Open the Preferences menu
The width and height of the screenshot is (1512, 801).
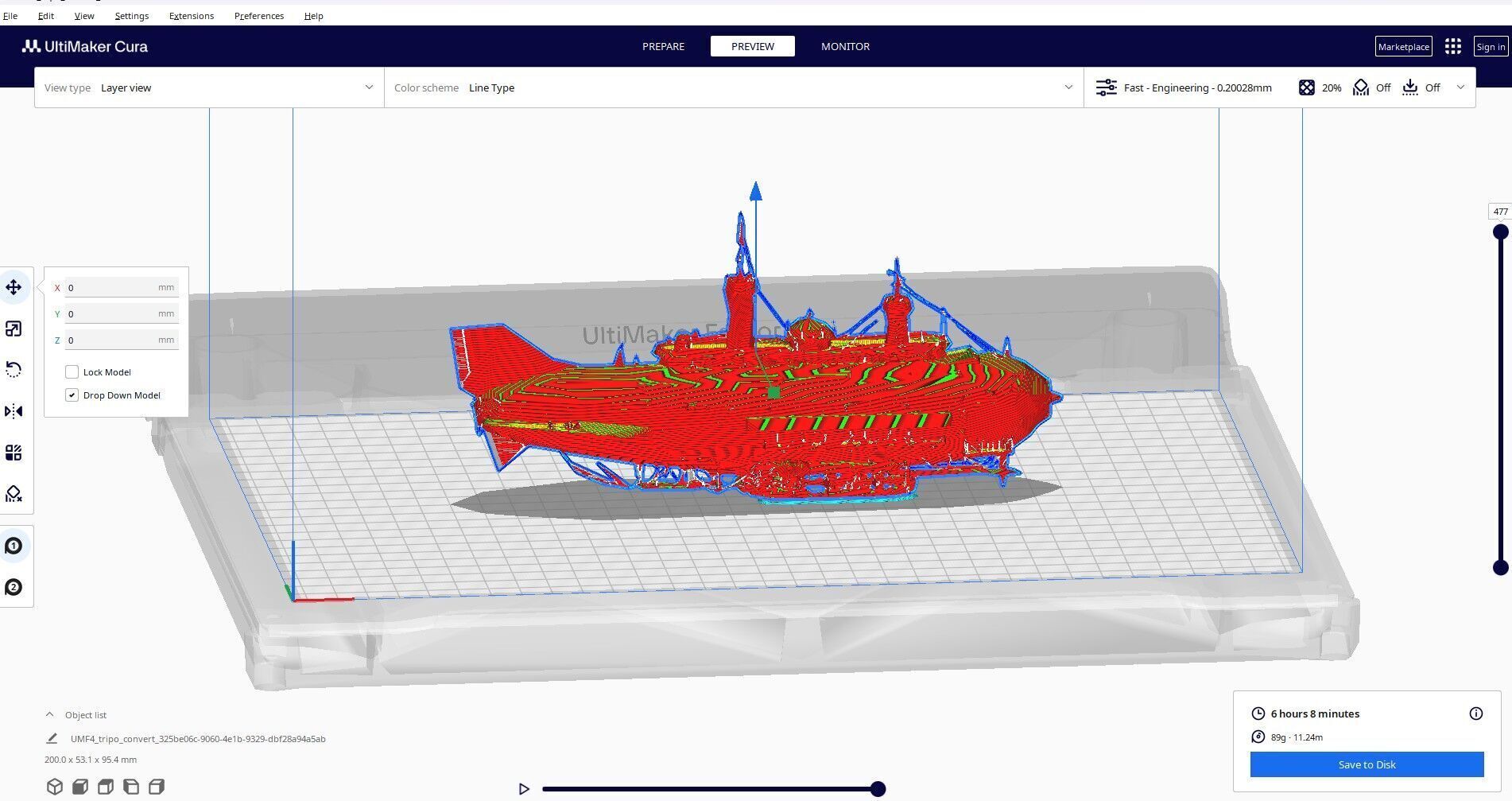259,16
